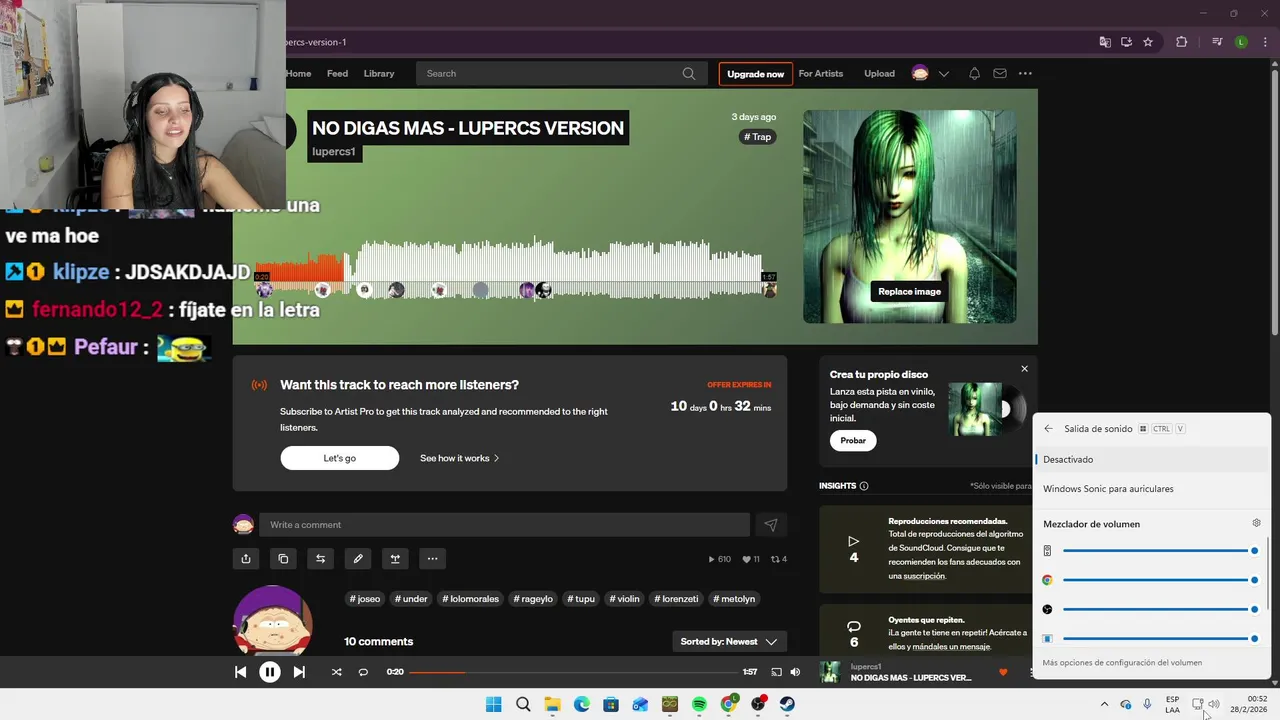
Task: Open volume mixer settings gear icon
Action: (1257, 523)
